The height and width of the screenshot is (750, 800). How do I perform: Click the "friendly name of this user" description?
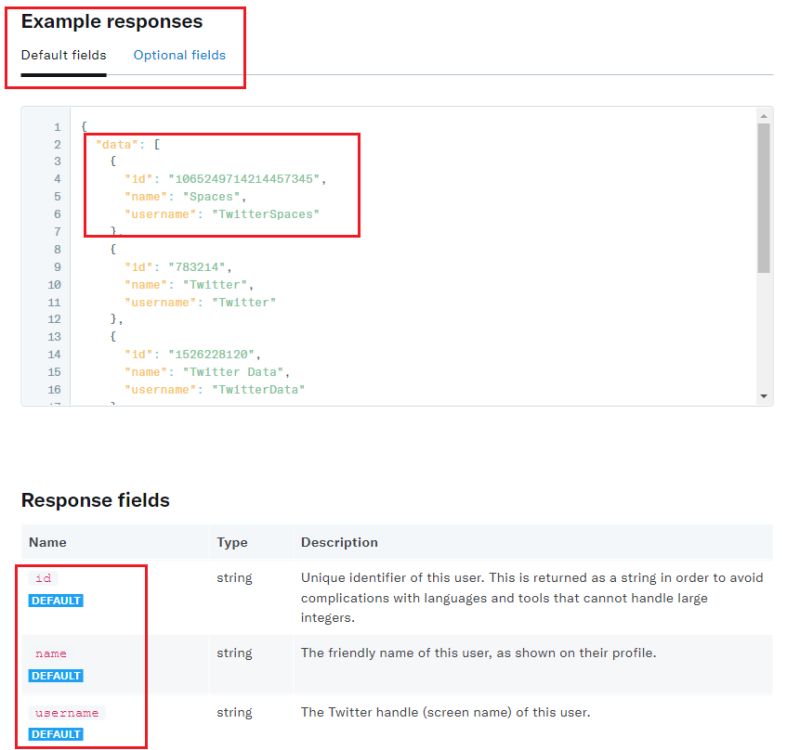tap(478, 653)
